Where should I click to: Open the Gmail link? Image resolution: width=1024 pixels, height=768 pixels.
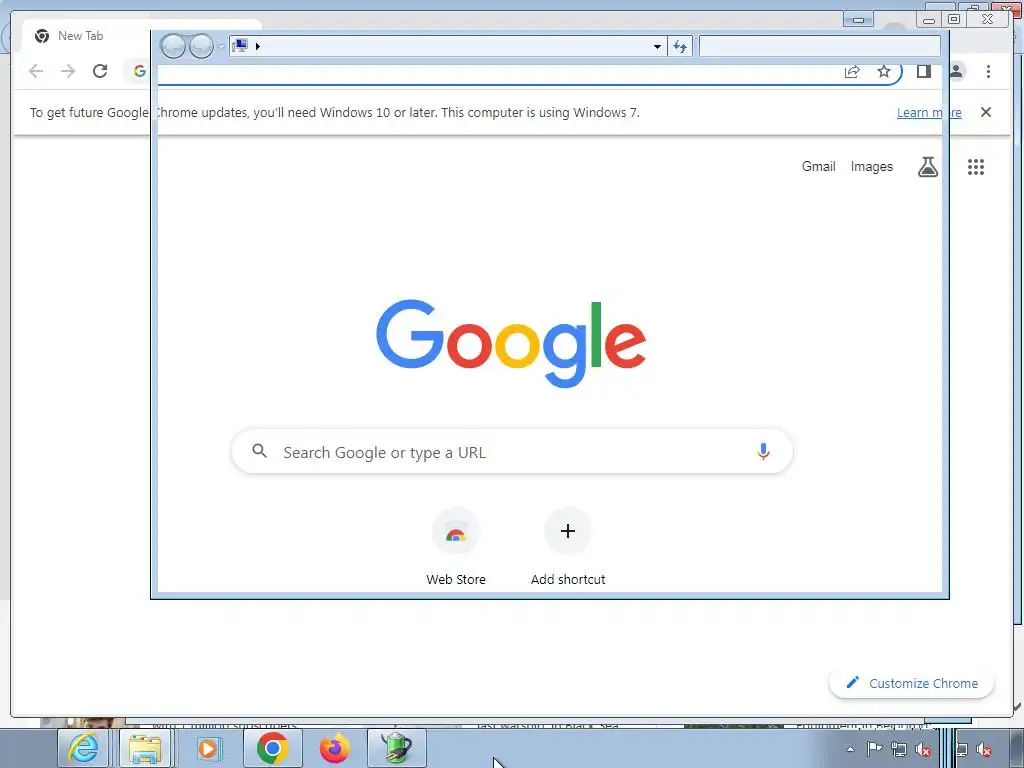tap(818, 167)
